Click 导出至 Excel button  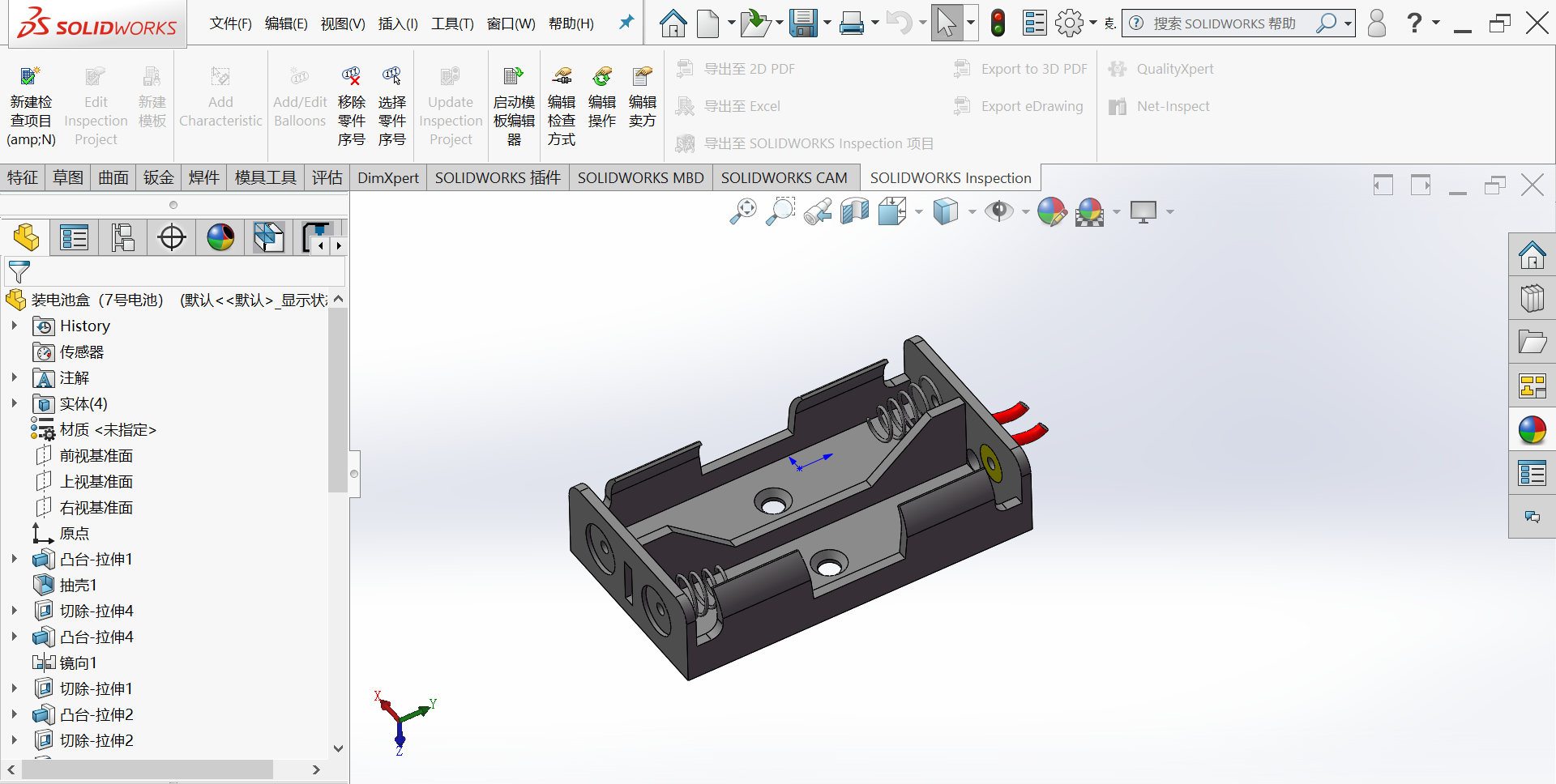(x=728, y=106)
